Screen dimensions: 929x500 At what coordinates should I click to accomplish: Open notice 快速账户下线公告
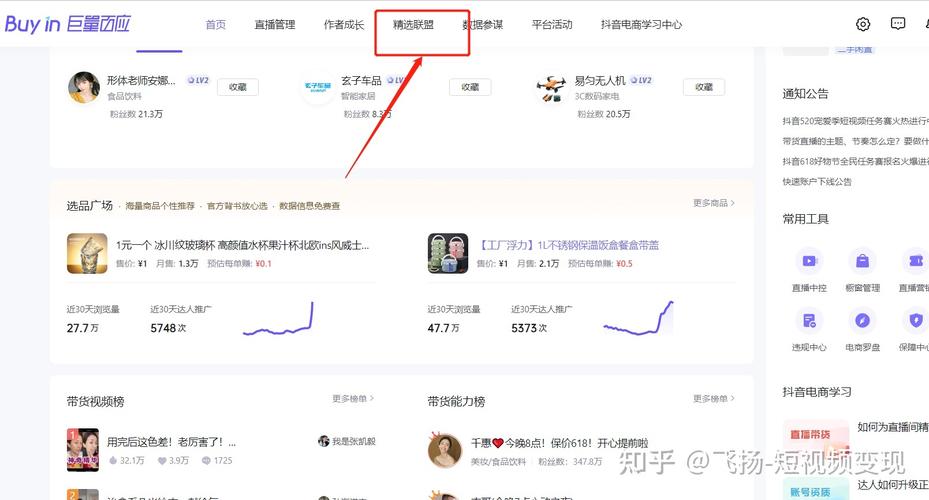click(817, 181)
